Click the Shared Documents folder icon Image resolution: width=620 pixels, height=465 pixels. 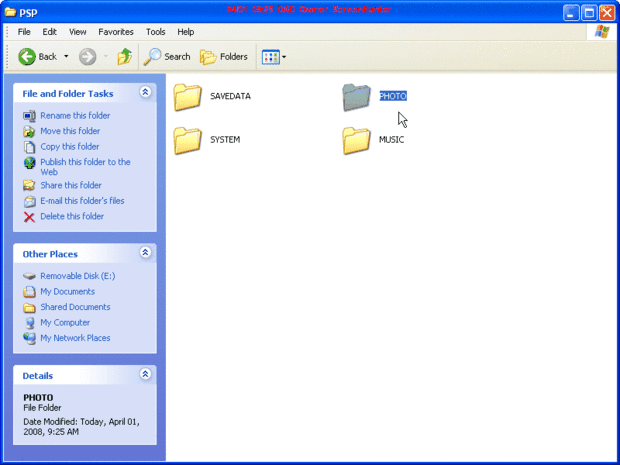pyautogui.click(x=29, y=307)
